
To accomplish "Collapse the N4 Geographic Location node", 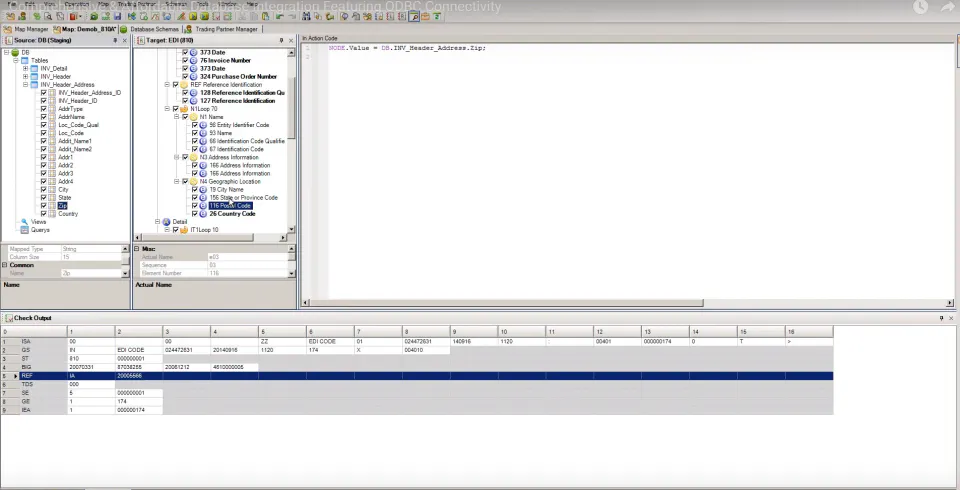I will tap(176, 182).
